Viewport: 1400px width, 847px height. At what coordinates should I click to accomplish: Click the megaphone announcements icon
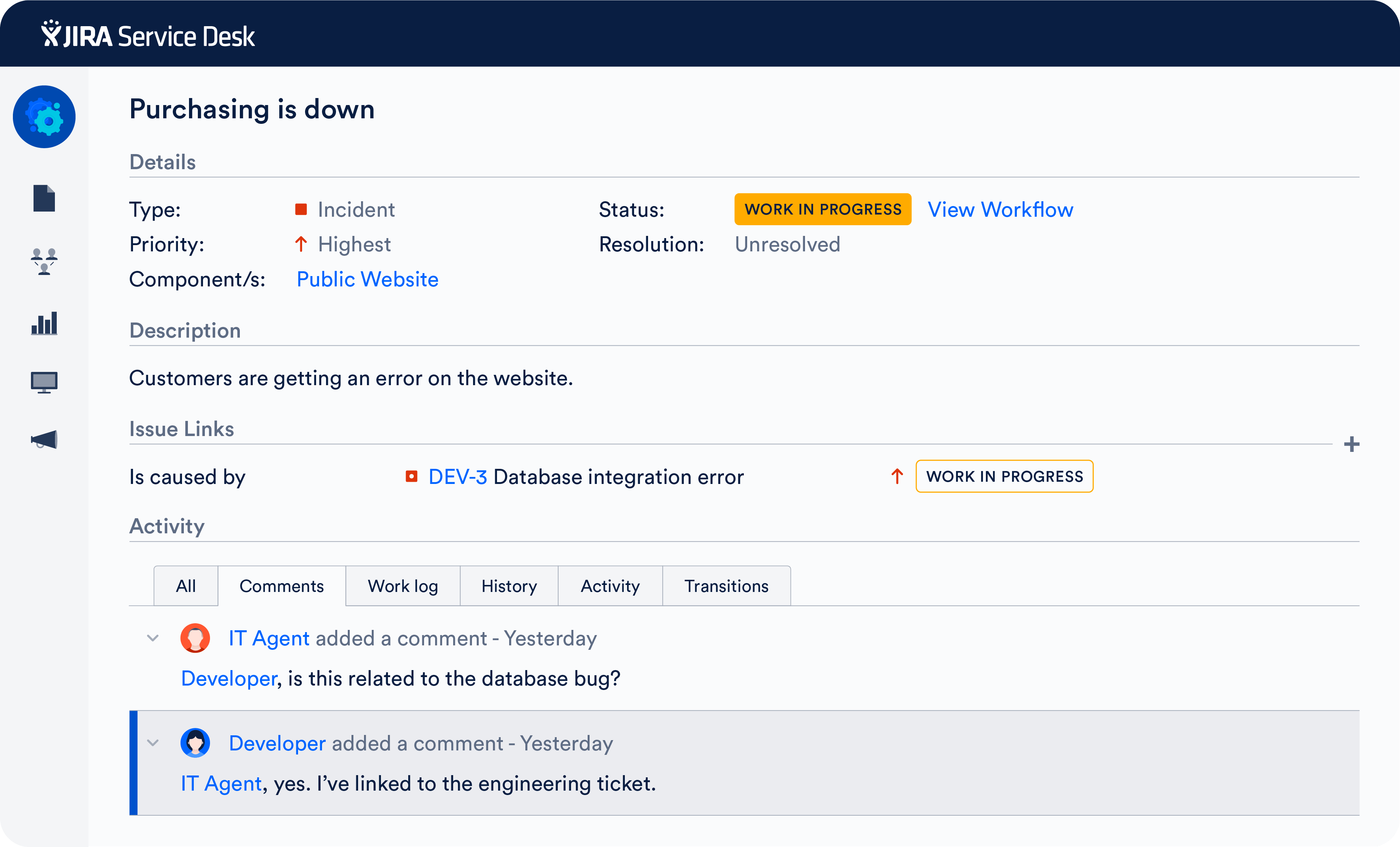point(44,439)
